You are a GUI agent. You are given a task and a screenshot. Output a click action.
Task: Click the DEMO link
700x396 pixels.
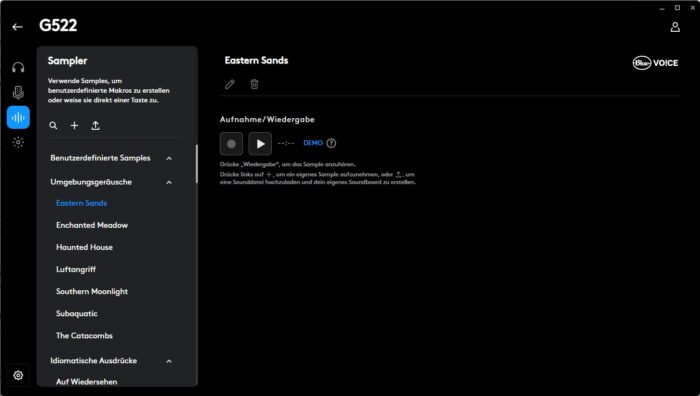(313, 143)
